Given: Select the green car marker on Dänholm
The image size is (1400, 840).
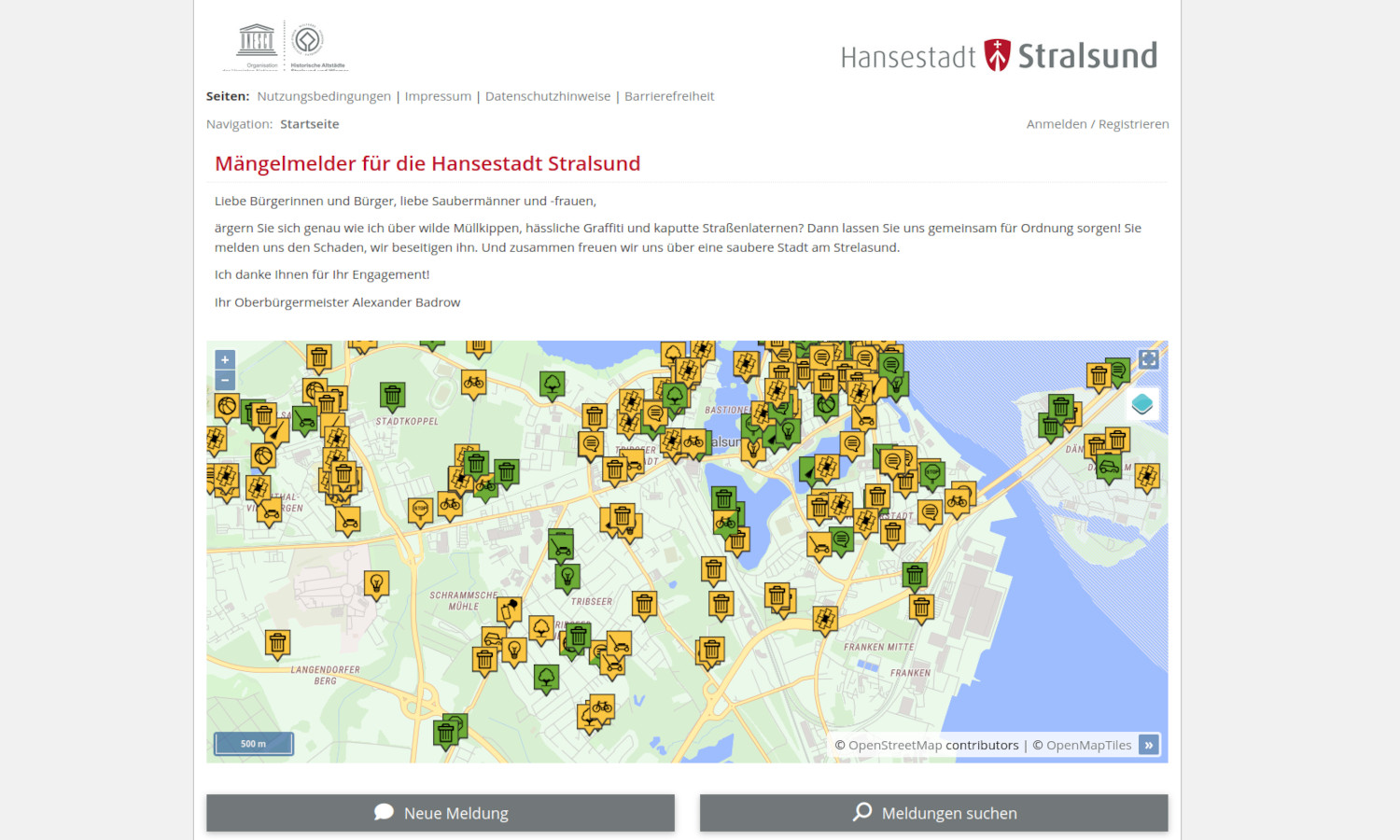Looking at the screenshot, I should pos(1109,466).
